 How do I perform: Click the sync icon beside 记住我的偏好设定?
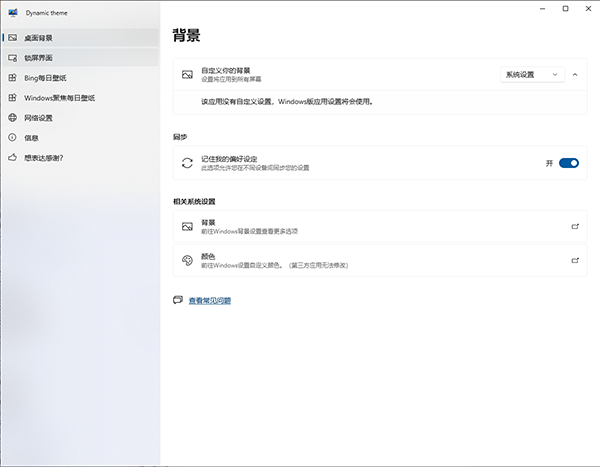[186, 163]
